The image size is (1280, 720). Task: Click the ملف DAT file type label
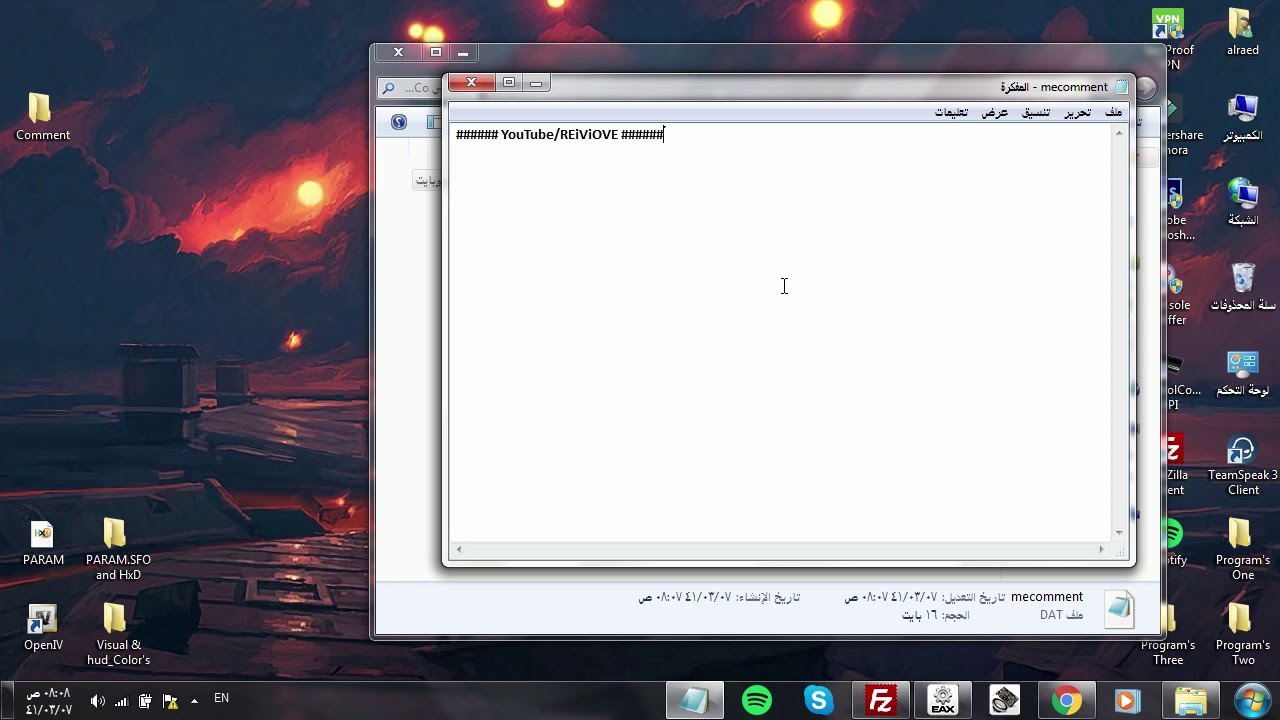[x=1062, y=615]
